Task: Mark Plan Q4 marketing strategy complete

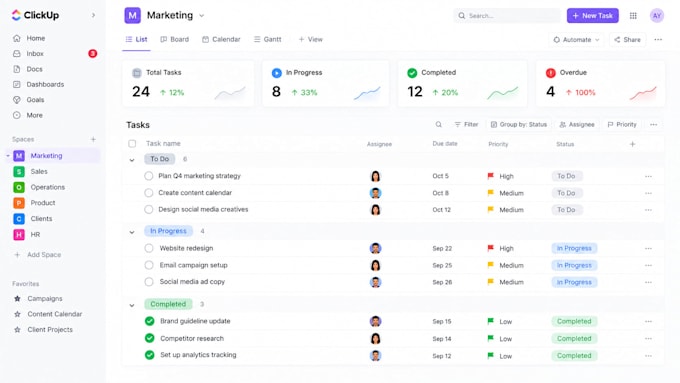Action: [x=149, y=176]
